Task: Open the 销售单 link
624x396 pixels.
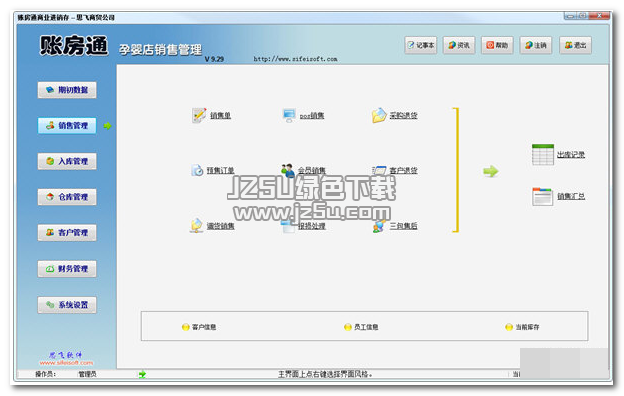Action: point(220,116)
